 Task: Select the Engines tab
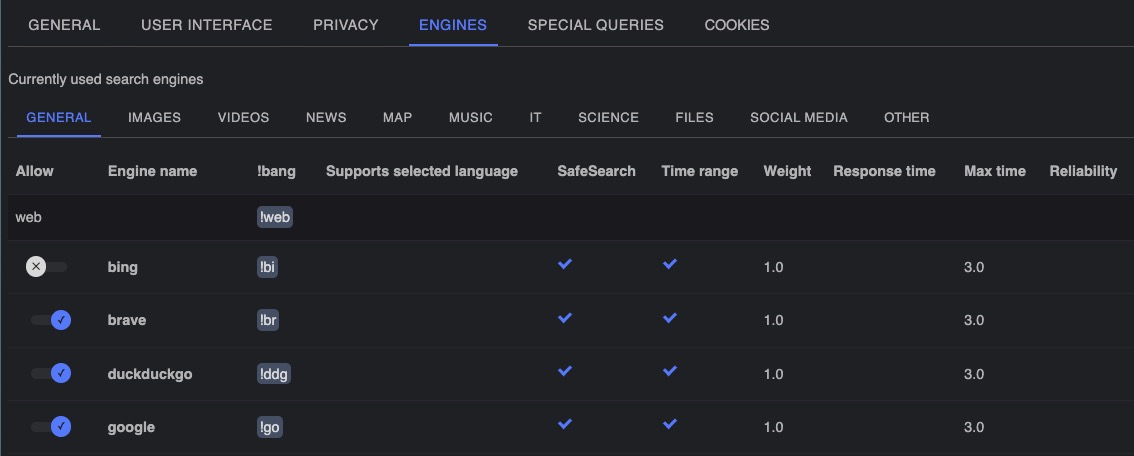453,25
